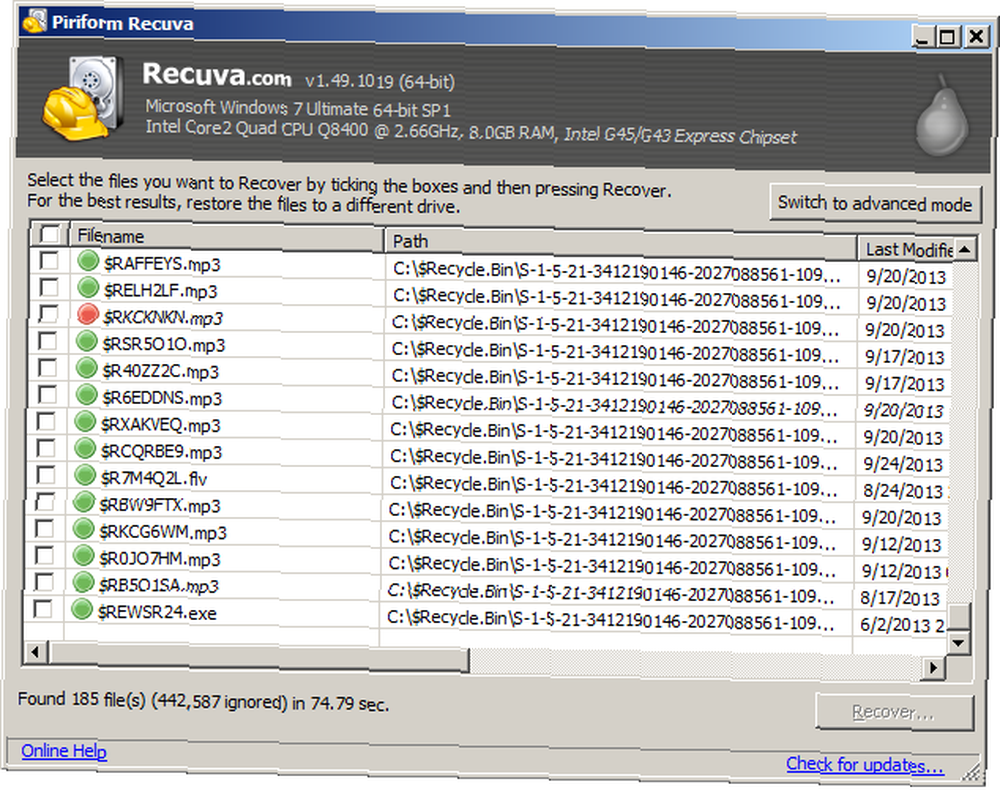Click the vertical scrollbar down arrow

click(957, 643)
